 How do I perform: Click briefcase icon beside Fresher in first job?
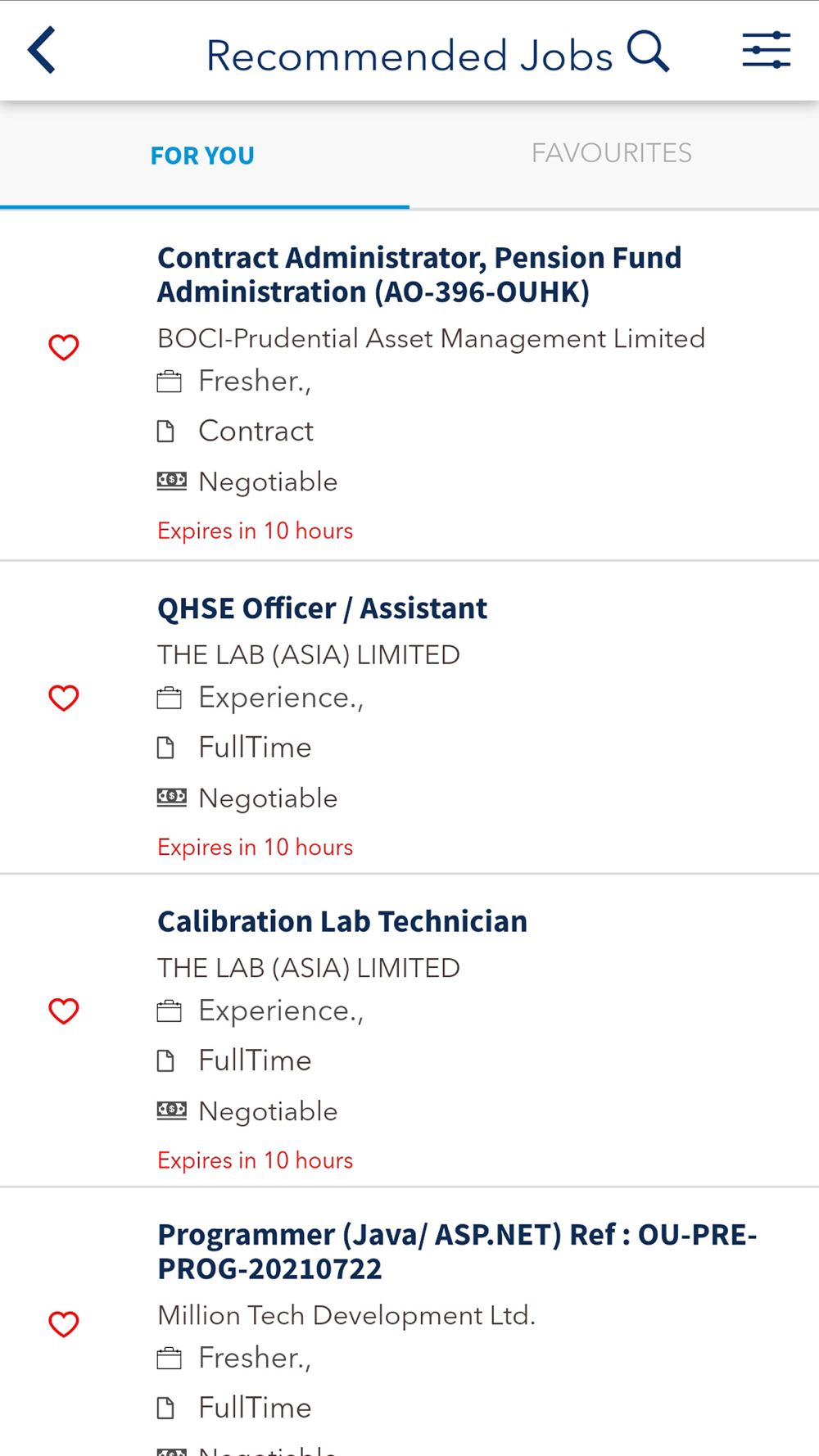point(169,382)
